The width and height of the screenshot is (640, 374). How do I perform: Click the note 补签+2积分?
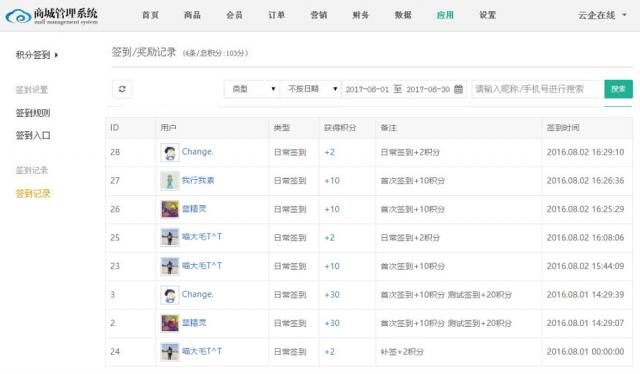[x=402, y=352]
